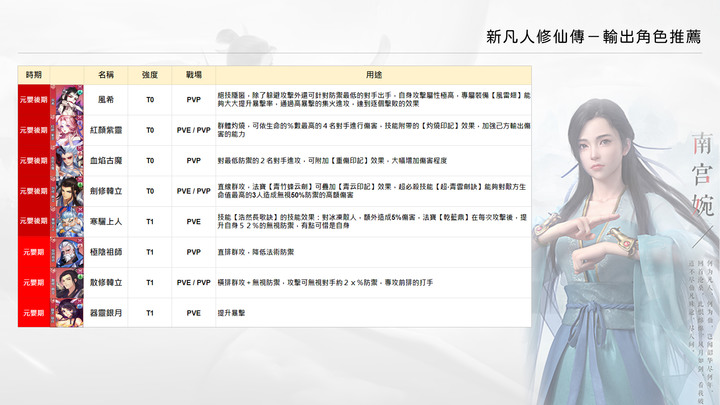Click the PVE cell in 器靈銀月 row

coord(193,313)
